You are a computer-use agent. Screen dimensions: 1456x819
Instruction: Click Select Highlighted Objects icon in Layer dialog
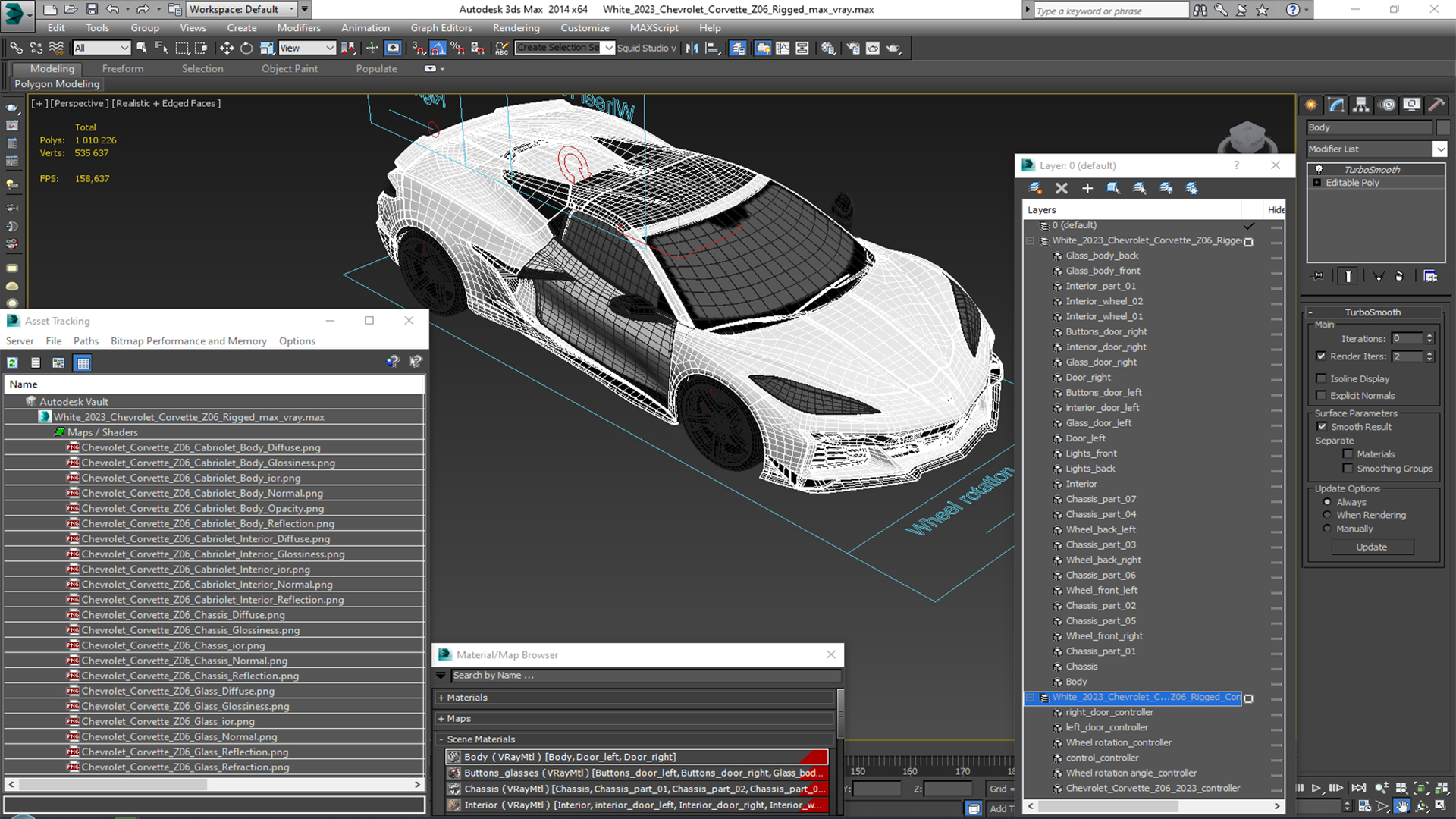click(x=1113, y=188)
